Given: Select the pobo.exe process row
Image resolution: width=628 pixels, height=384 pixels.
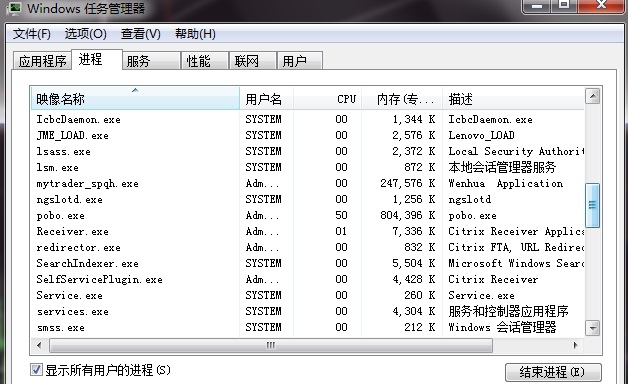Looking at the screenshot, I should (308, 215).
